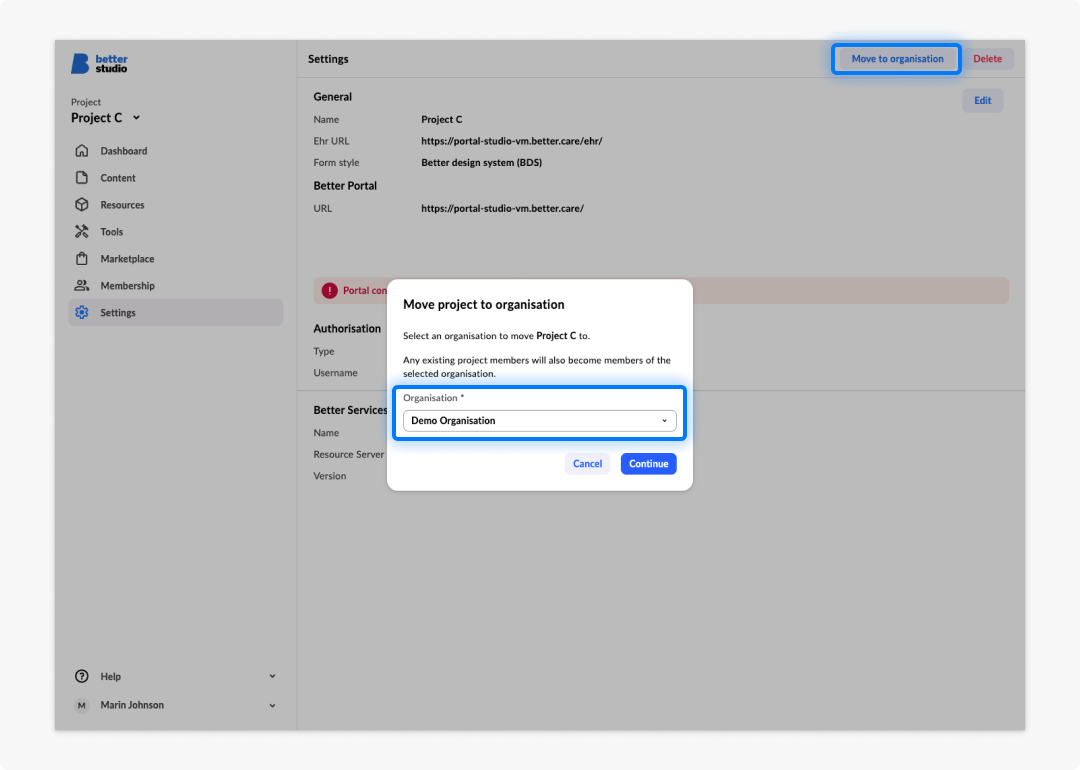Open Content section in sidebar
The height and width of the screenshot is (770, 1080).
click(x=176, y=178)
